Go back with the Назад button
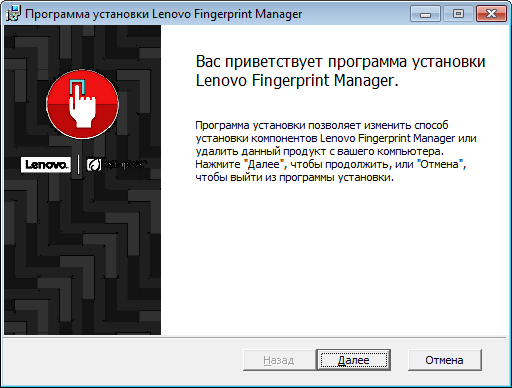Screen dimensions: 512x388 [279, 360]
